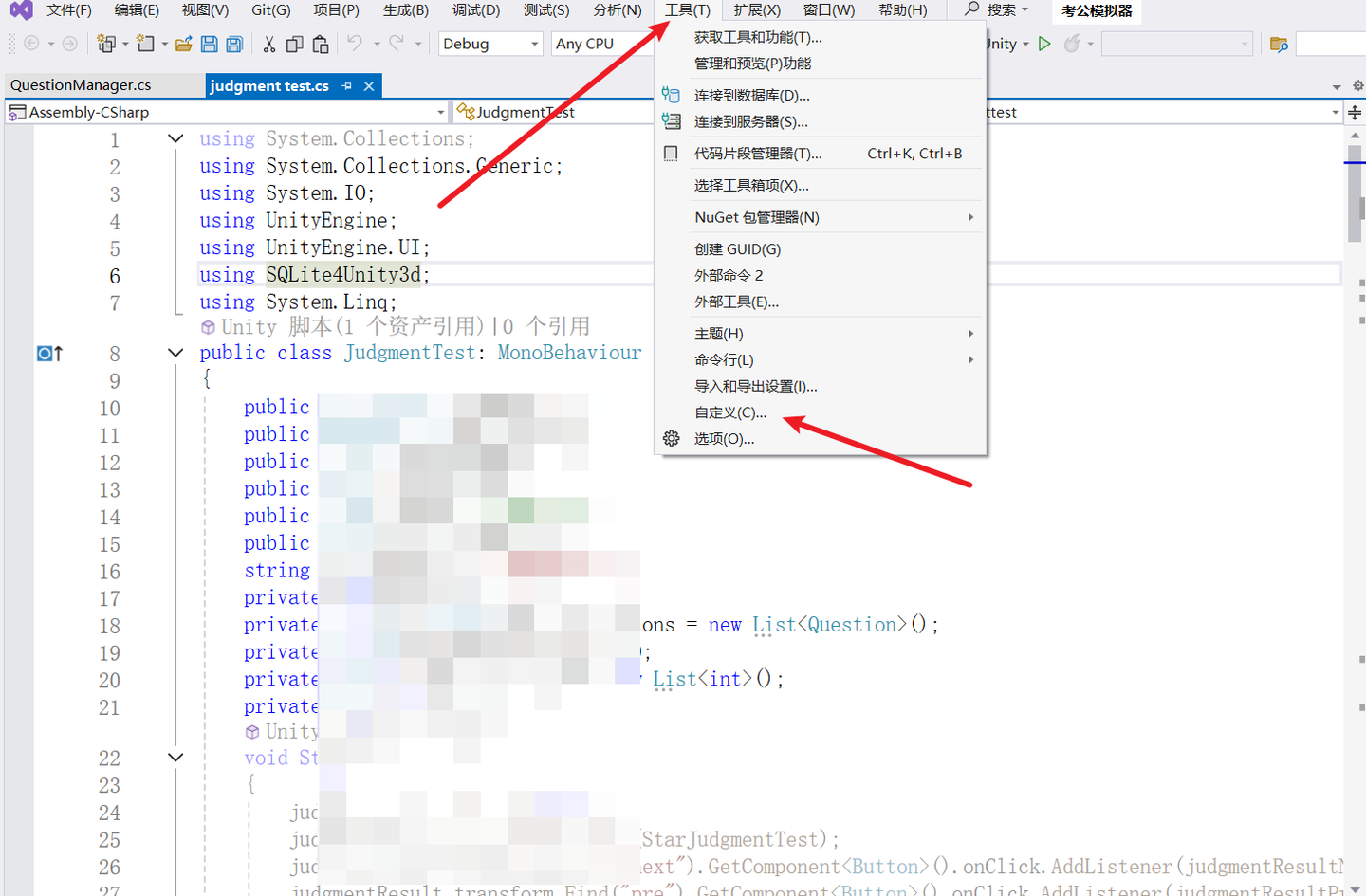This screenshot has height=896, width=1366.
Task: Click the Redo arrow icon
Action: pos(397,44)
